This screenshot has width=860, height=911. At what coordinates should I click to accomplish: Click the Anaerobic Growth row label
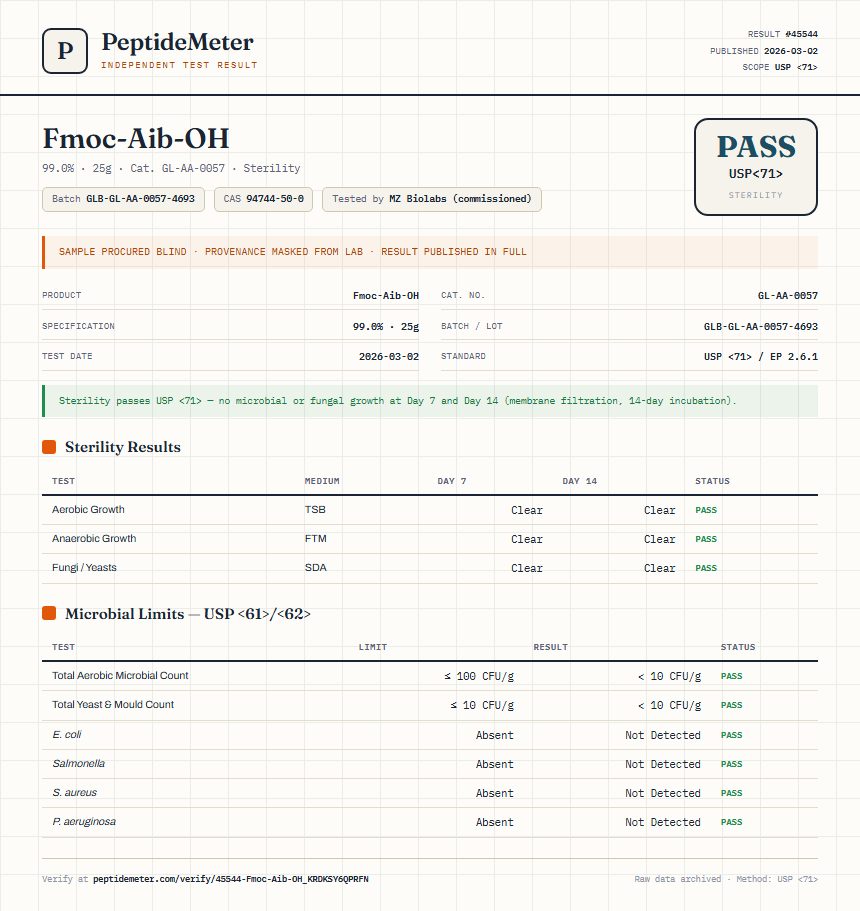pyautogui.click(x=94, y=539)
